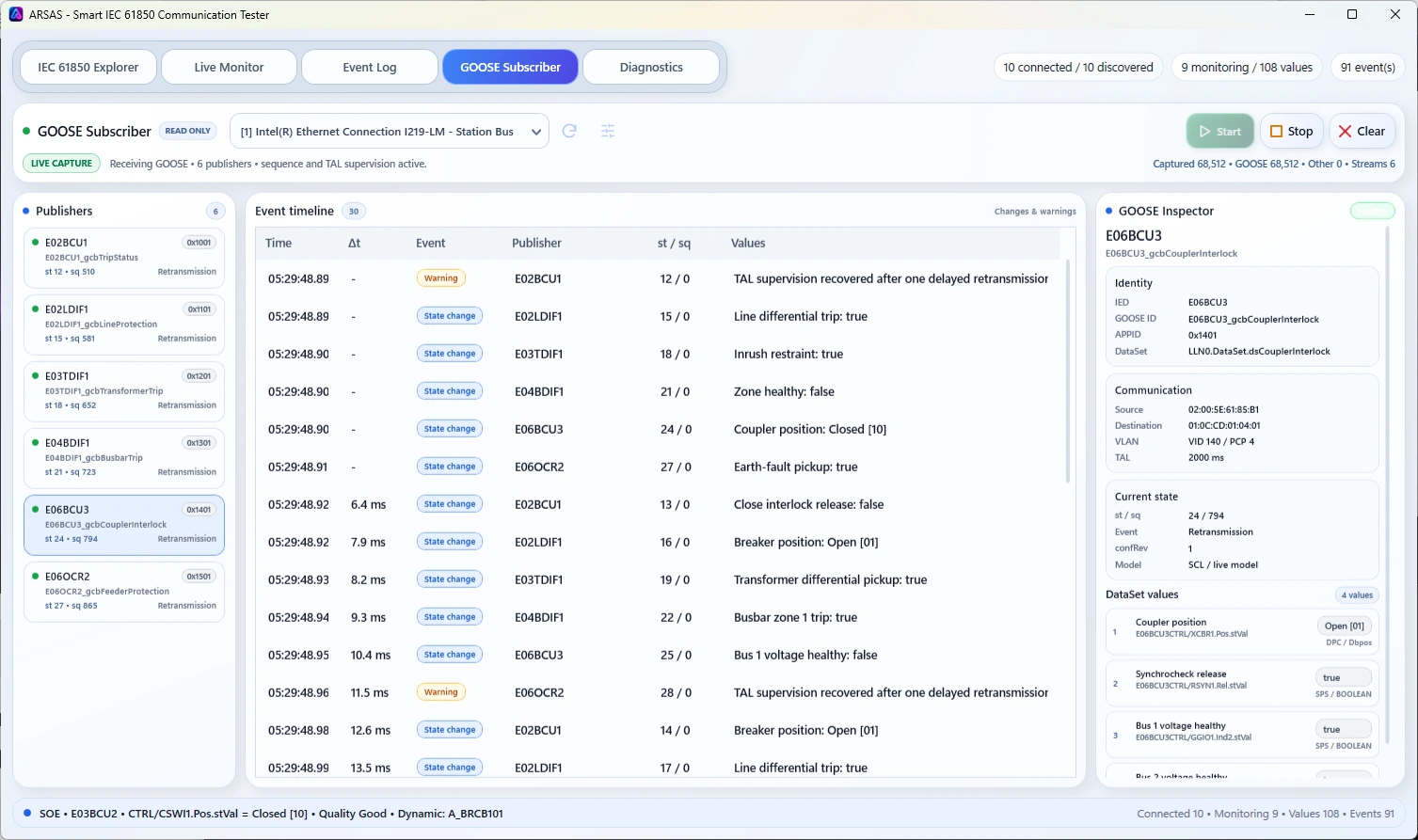Maximize the ARSAS window

pos(1352,14)
